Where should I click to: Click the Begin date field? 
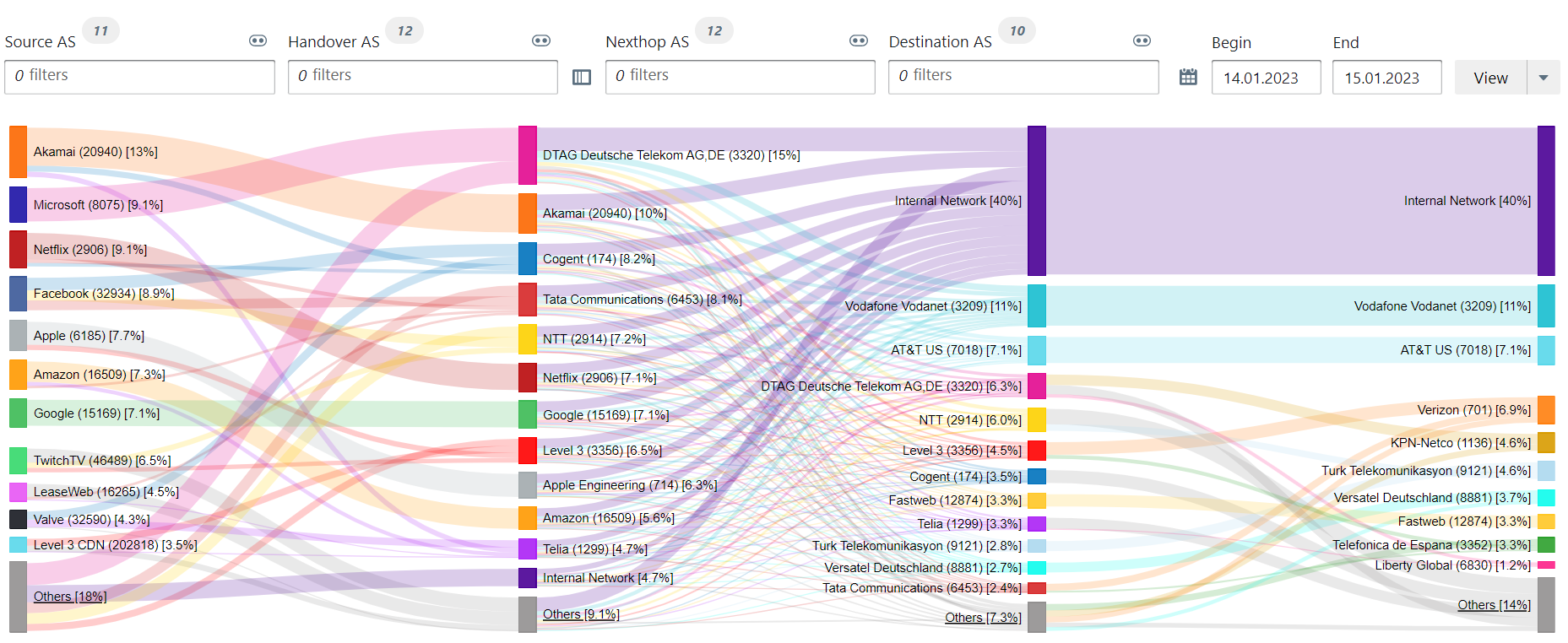1266,78
